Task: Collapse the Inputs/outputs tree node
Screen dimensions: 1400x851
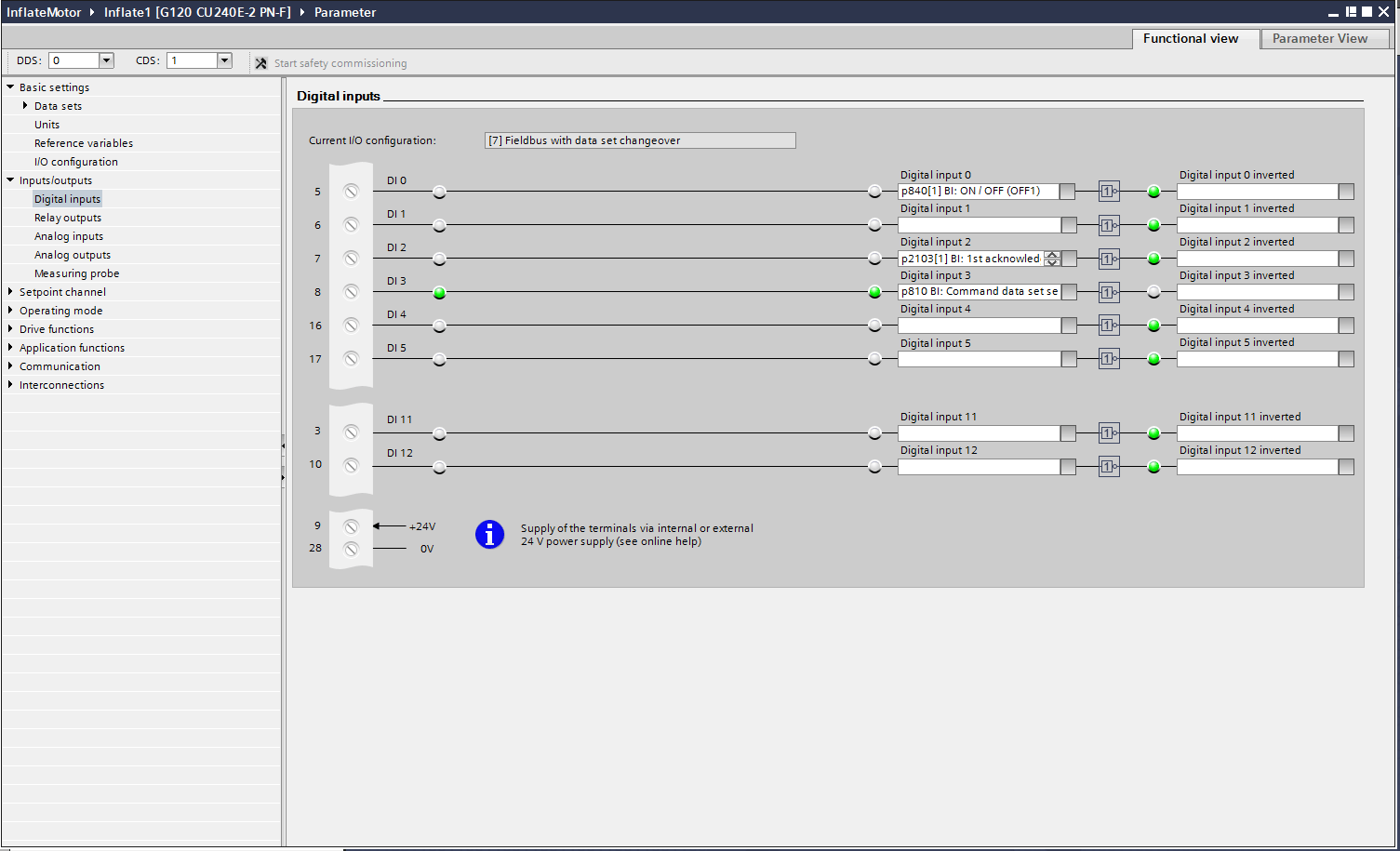Action: click(10, 180)
